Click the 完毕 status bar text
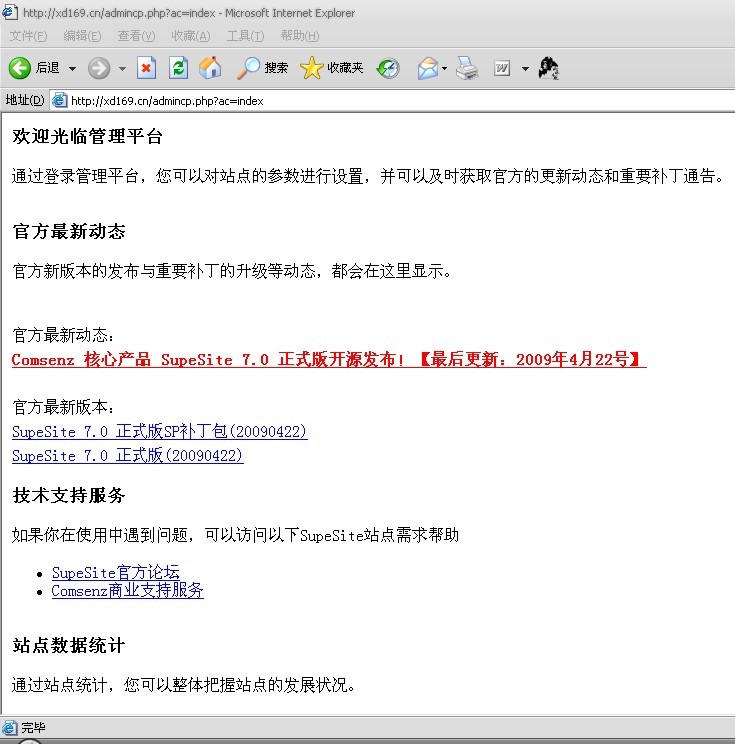The width and height of the screenshot is (735, 744). [x=33, y=728]
